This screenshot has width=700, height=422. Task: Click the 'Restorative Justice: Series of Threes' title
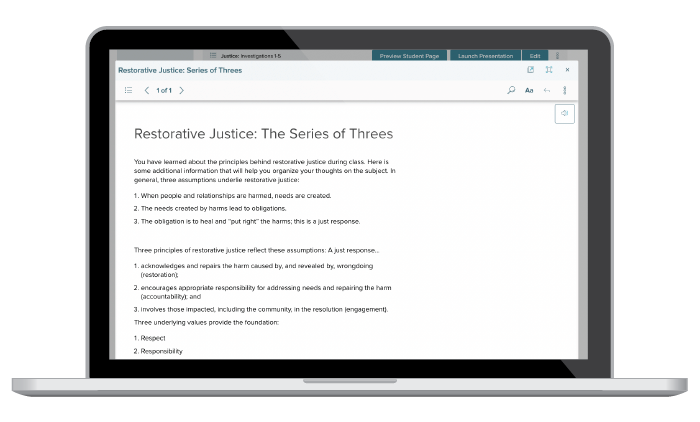click(180, 70)
